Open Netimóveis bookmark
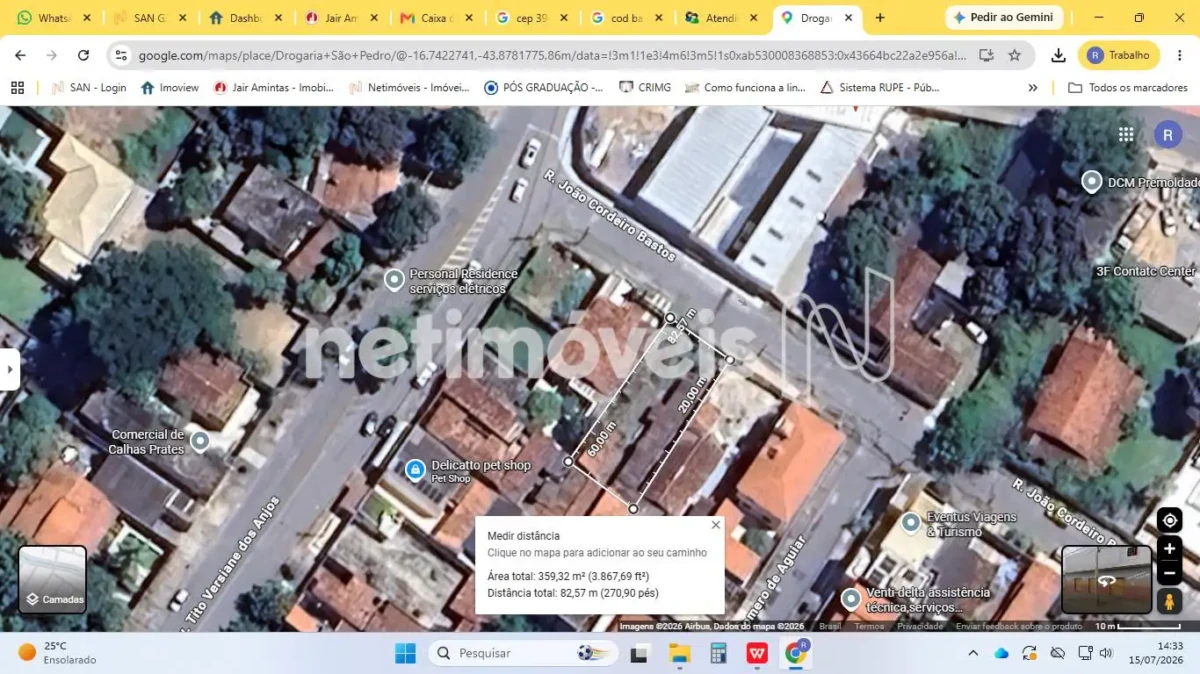1200x674 pixels. pos(408,88)
